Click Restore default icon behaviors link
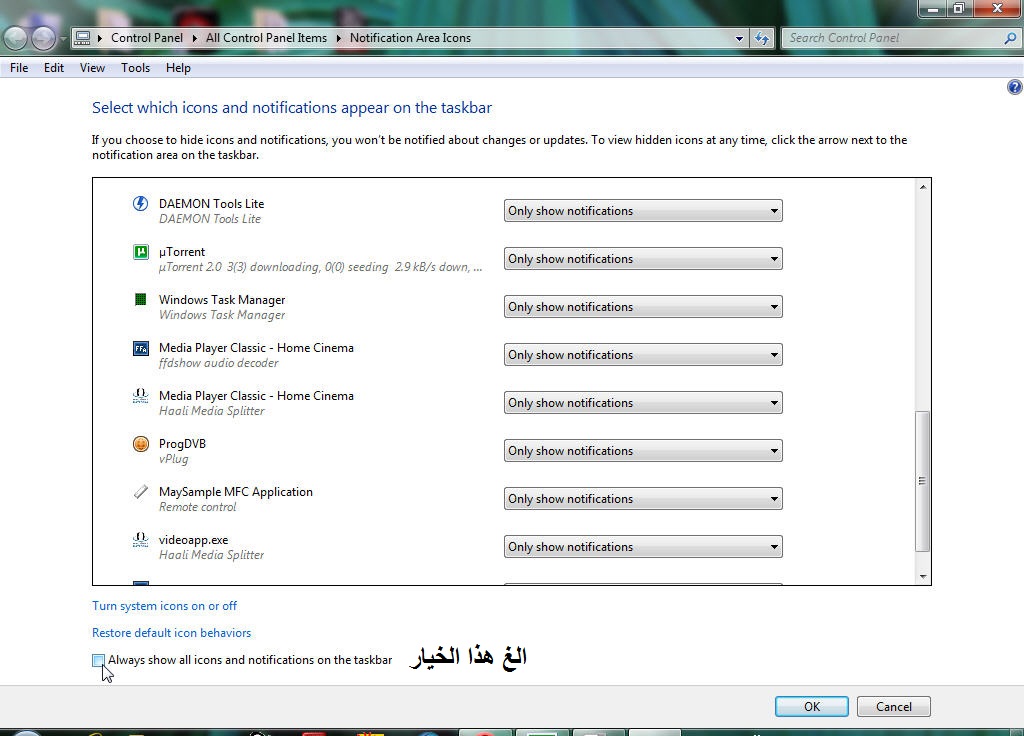This screenshot has height=736, width=1024. point(171,633)
